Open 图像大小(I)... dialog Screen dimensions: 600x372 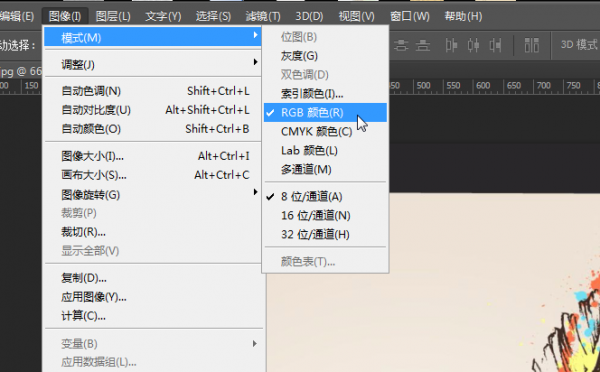[x=153, y=156]
